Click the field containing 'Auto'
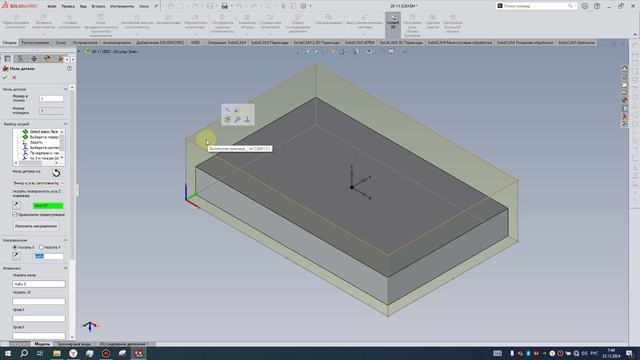Image resolution: width=640 pixels, height=360 pixels. (39, 284)
